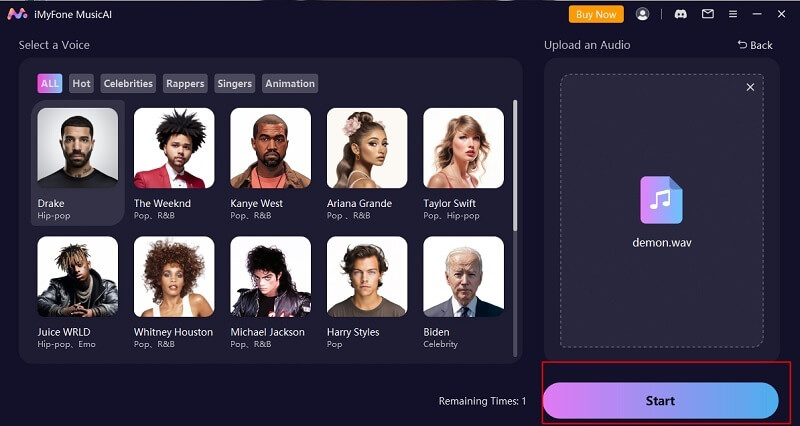Switch to the Celebrities tab
800x426 pixels.
tap(128, 84)
